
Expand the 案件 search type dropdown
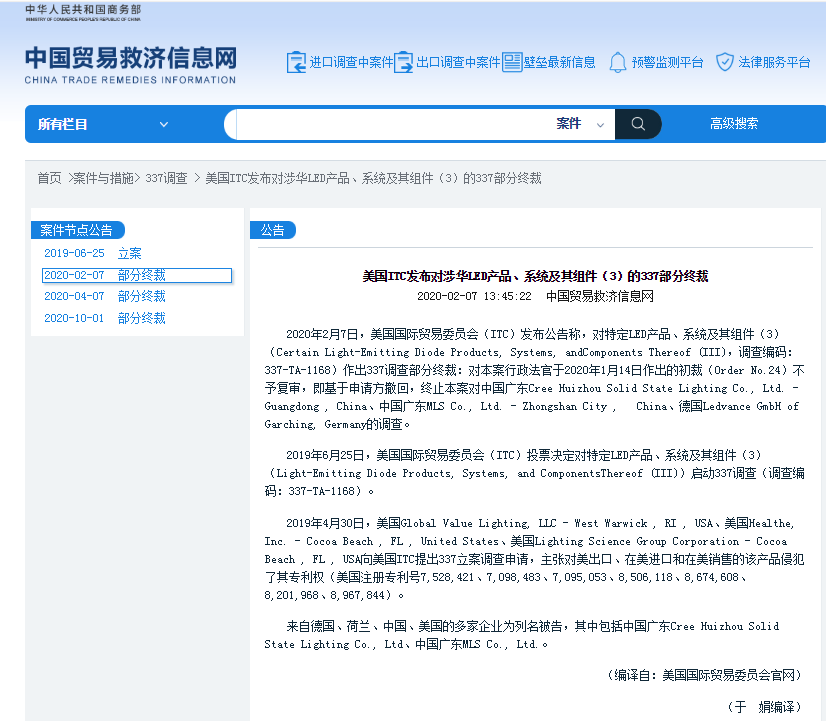pyautogui.click(x=580, y=124)
